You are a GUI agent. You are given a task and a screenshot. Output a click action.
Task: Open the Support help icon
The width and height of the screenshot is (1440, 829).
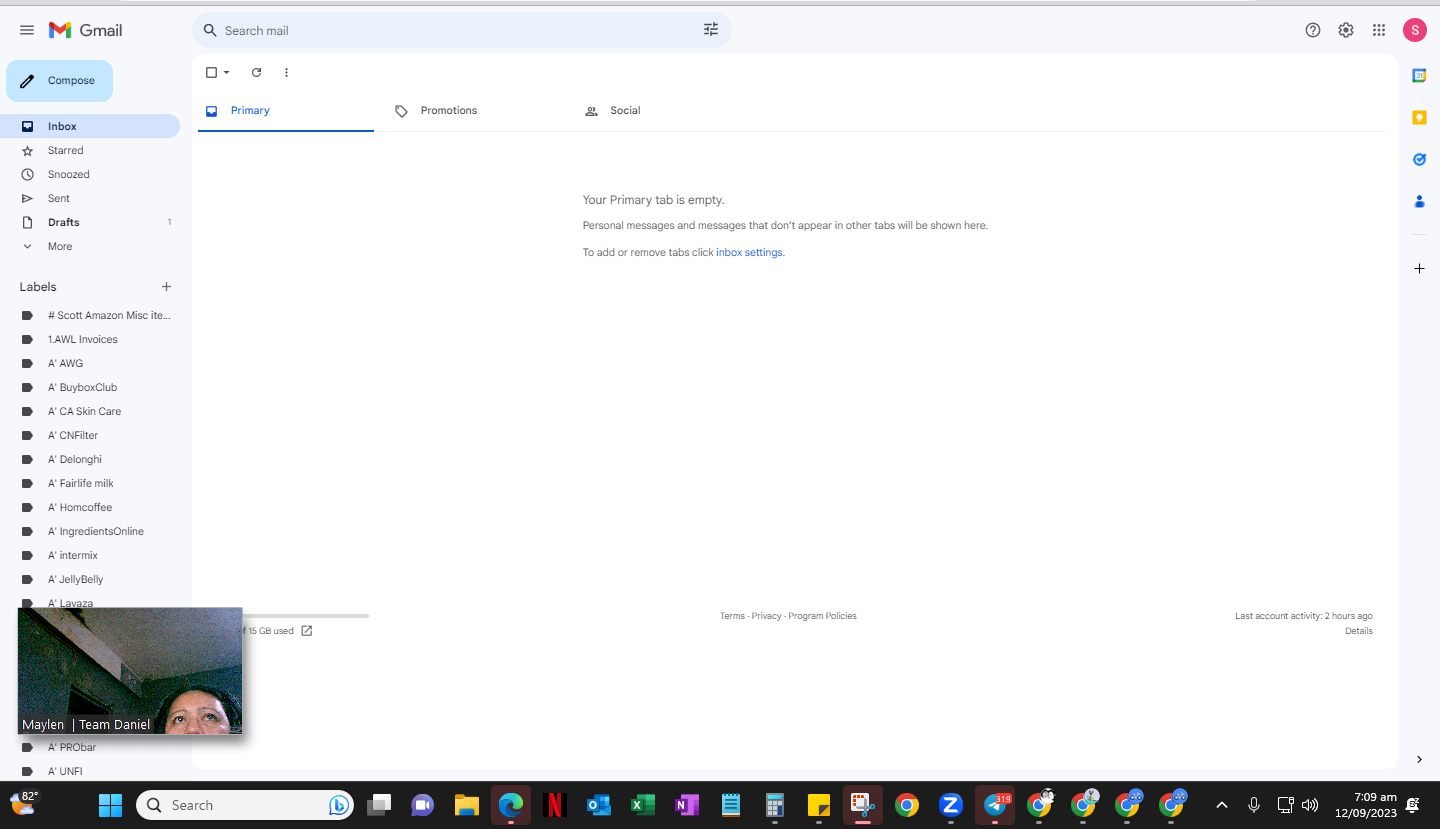click(1313, 30)
